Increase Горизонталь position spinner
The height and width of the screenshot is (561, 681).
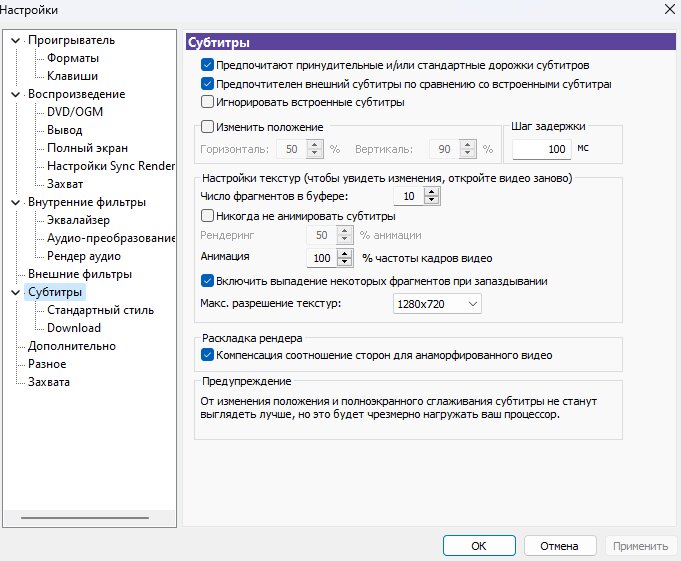315,145
